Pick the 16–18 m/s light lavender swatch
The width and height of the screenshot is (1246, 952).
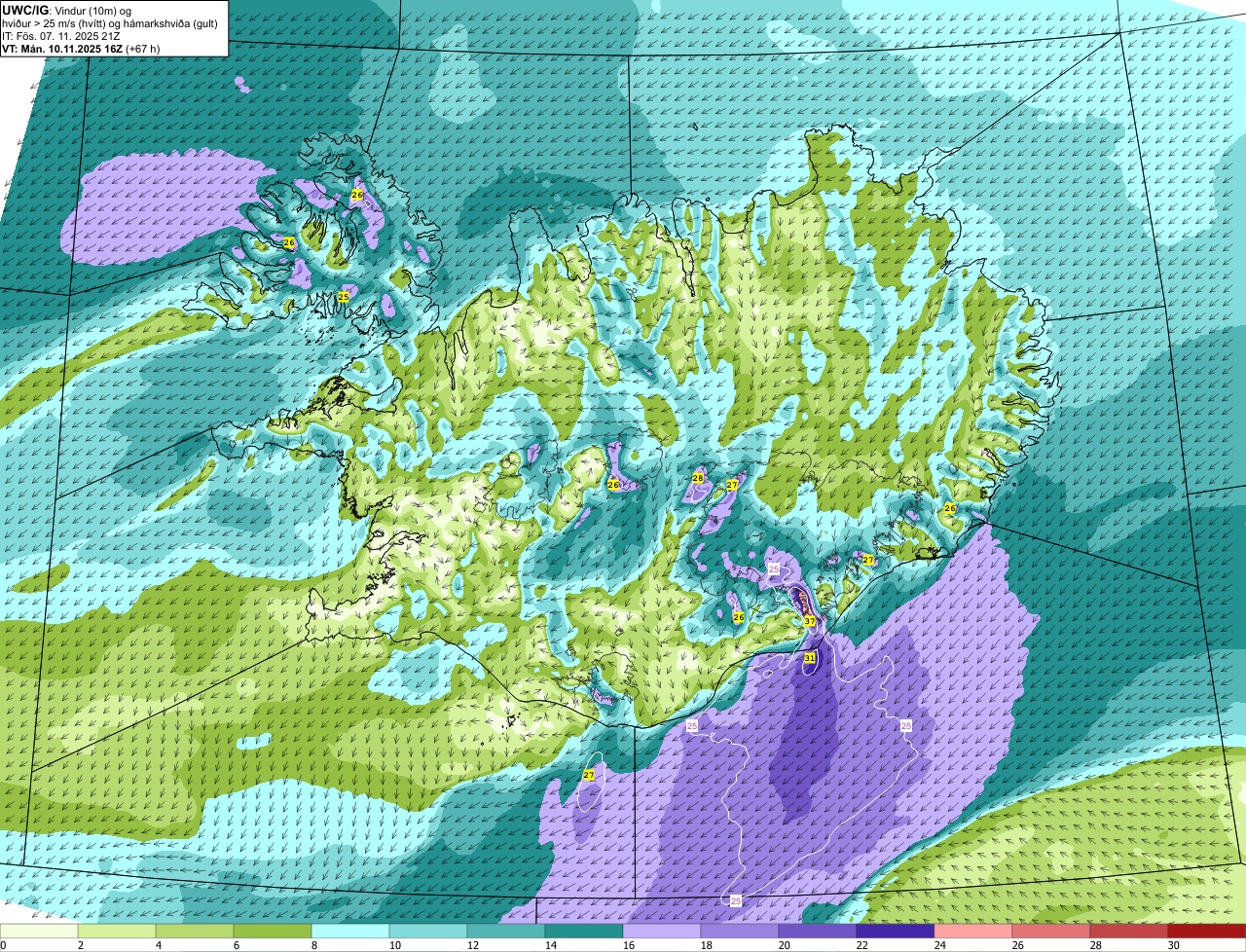click(662, 932)
